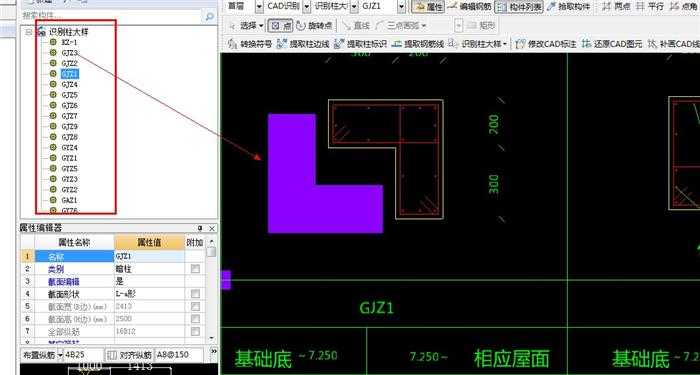Choose the 直线 line drawing tool

point(356,25)
